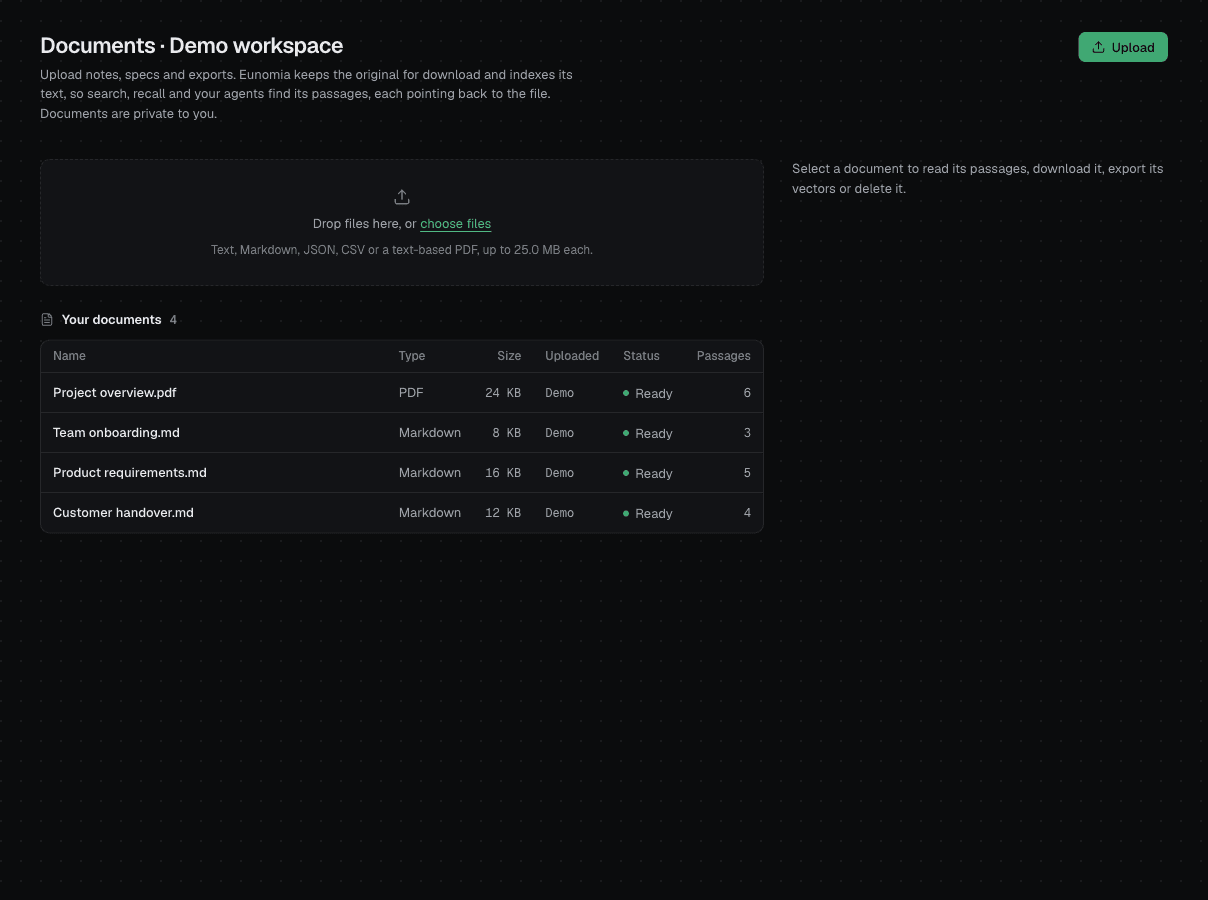This screenshot has width=1208, height=900.
Task: Click the Size column header
Action: point(509,356)
